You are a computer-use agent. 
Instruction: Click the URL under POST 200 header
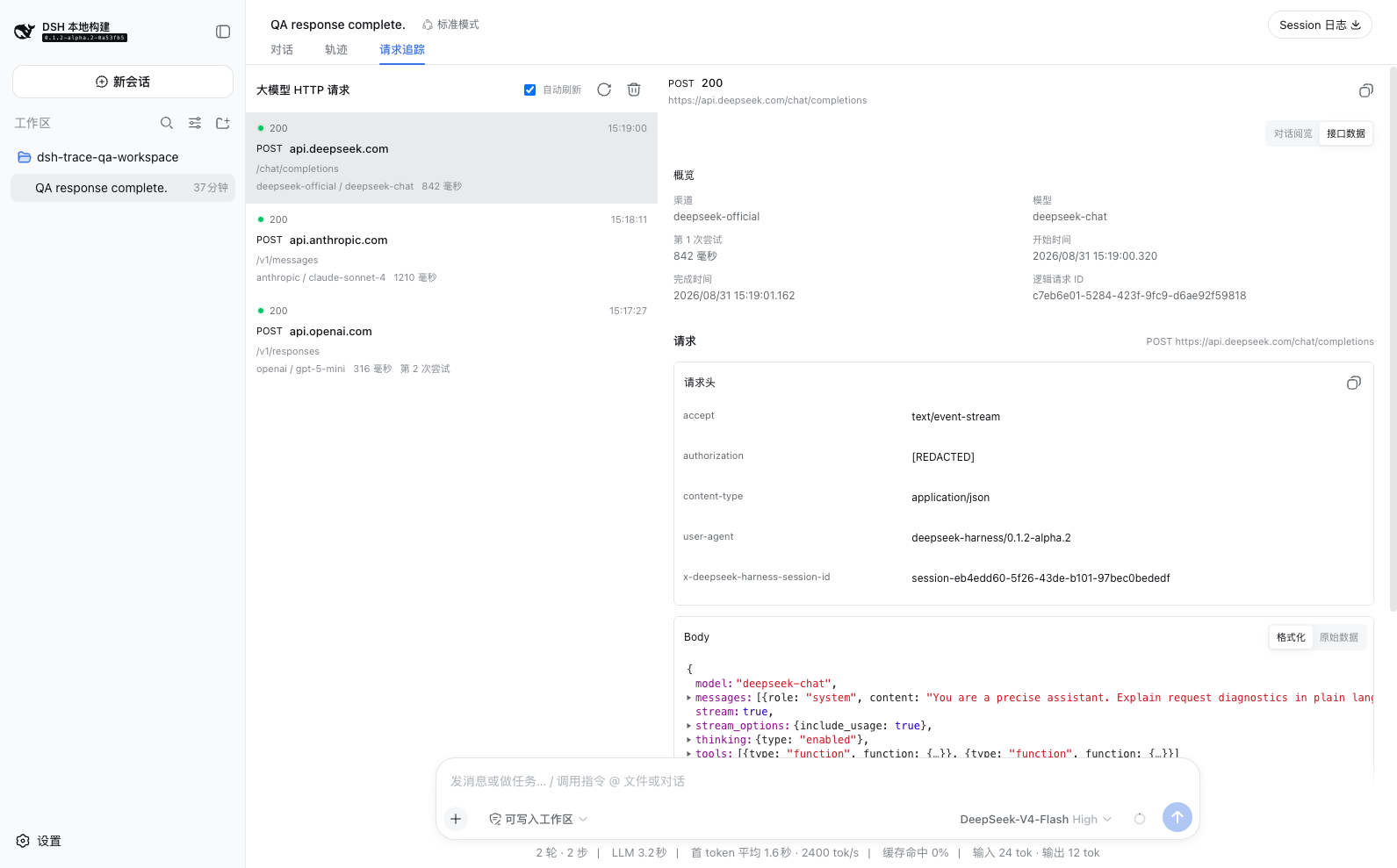point(767,100)
